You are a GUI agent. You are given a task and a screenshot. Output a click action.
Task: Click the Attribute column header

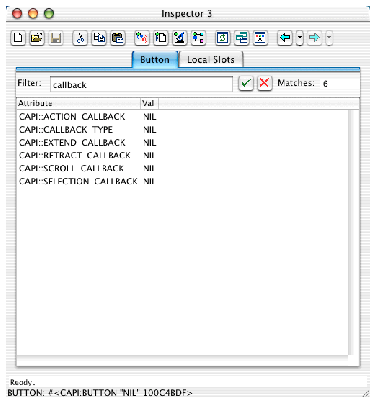coord(79,103)
